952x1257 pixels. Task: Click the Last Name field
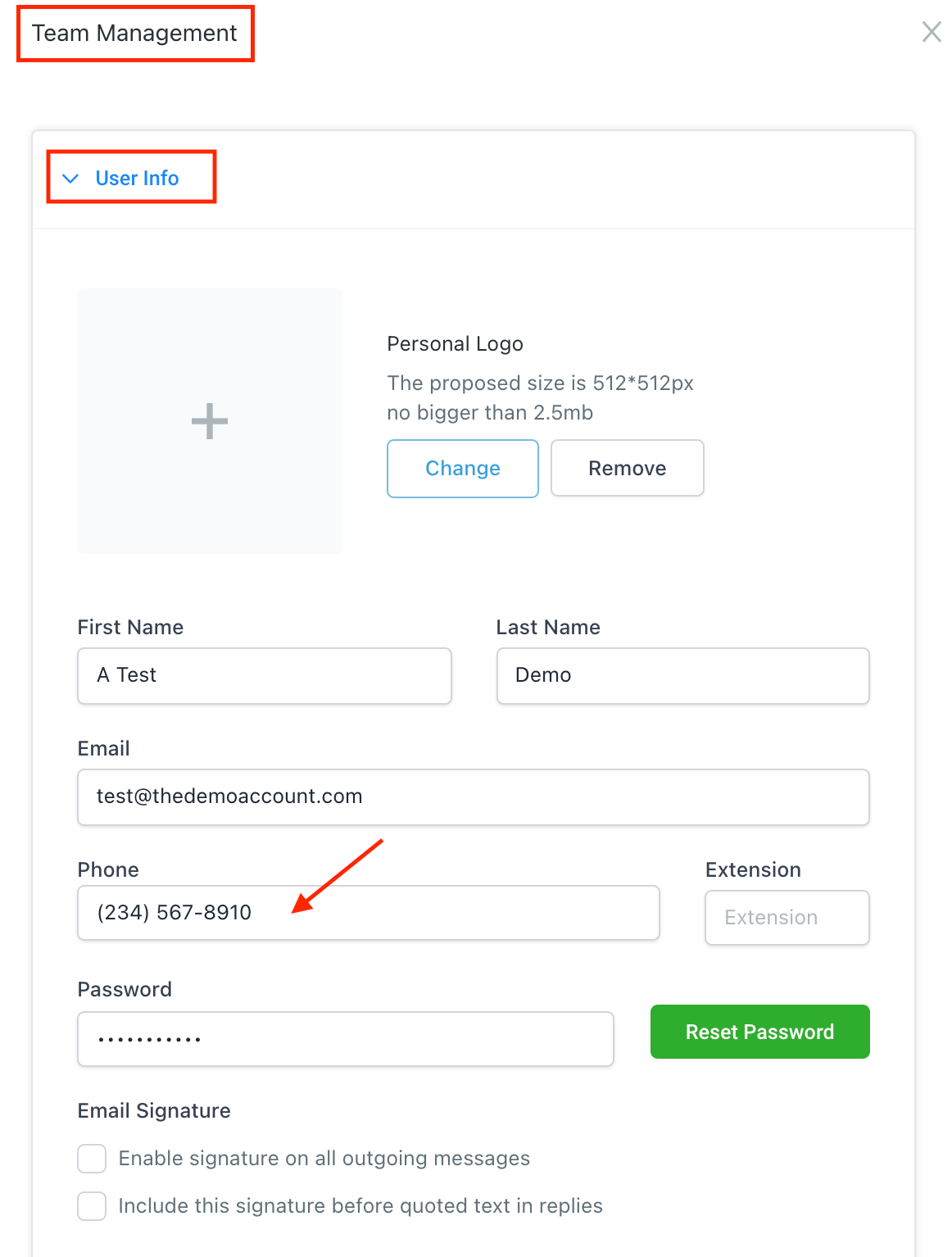(682, 675)
